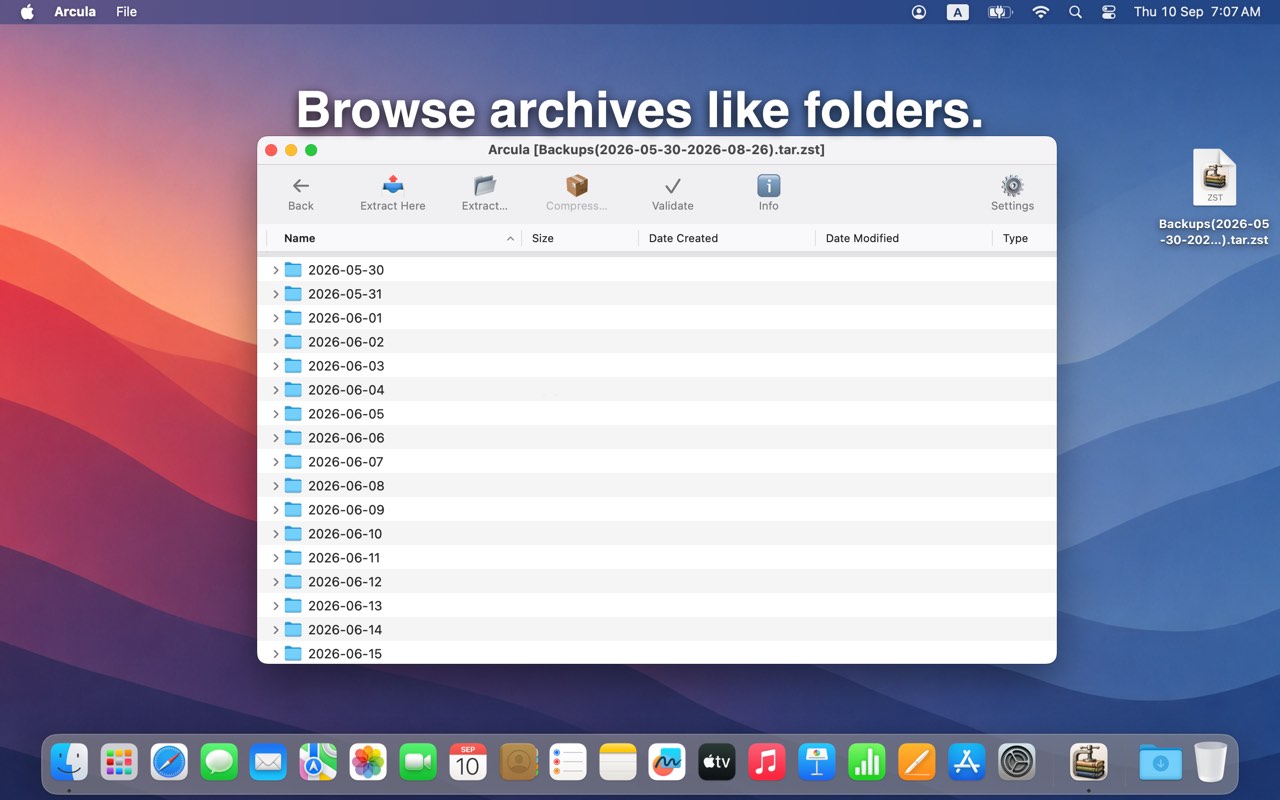
Task: Select the 2026-06-09 folder row
Action: [x=657, y=510]
